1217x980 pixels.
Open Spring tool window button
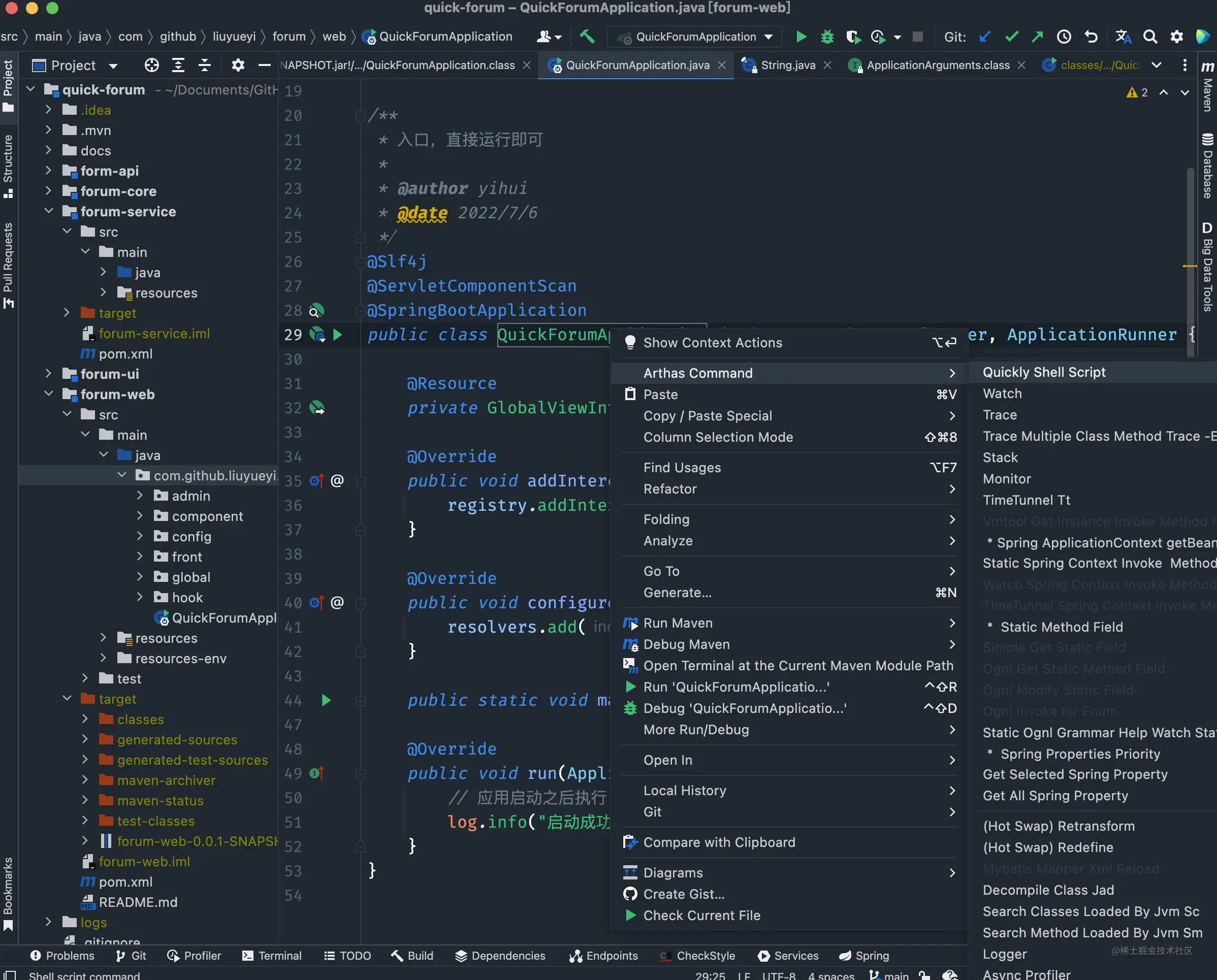(x=864, y=956)
